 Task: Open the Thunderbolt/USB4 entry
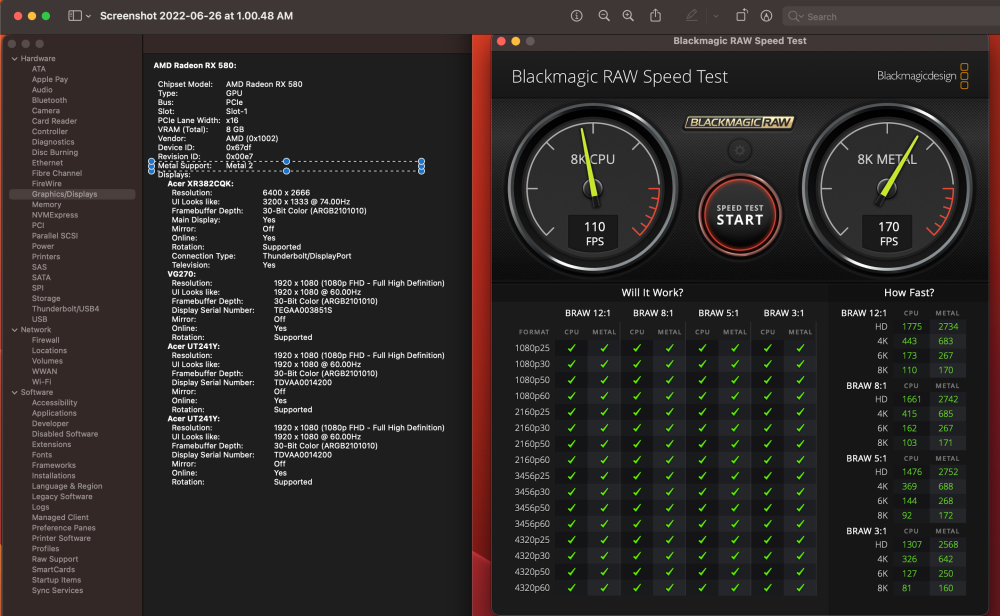coord(66,309)
